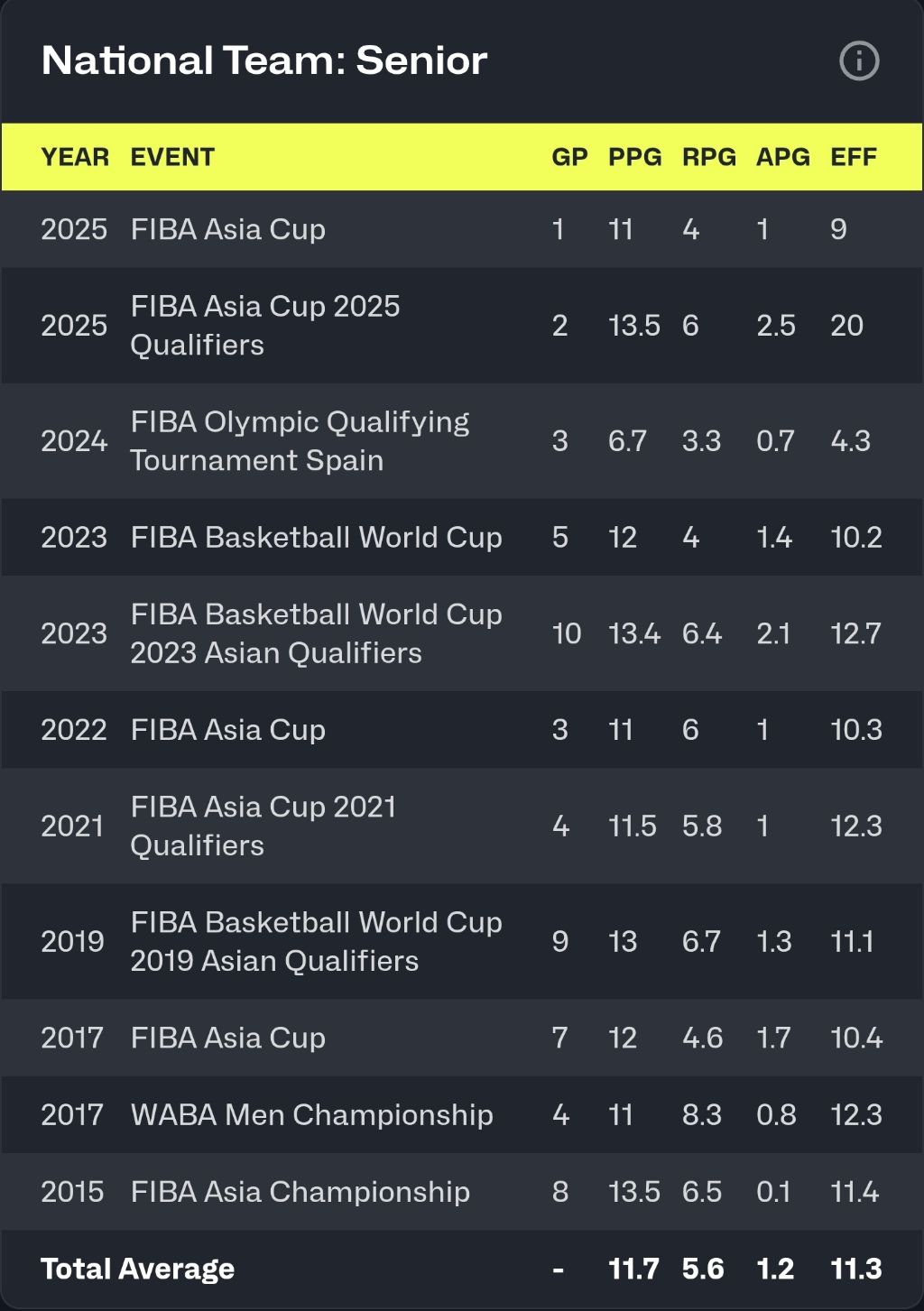Open the 2023 FIBA Basketball World Cup event
The image size is (924, 1311).
point(316,538)
